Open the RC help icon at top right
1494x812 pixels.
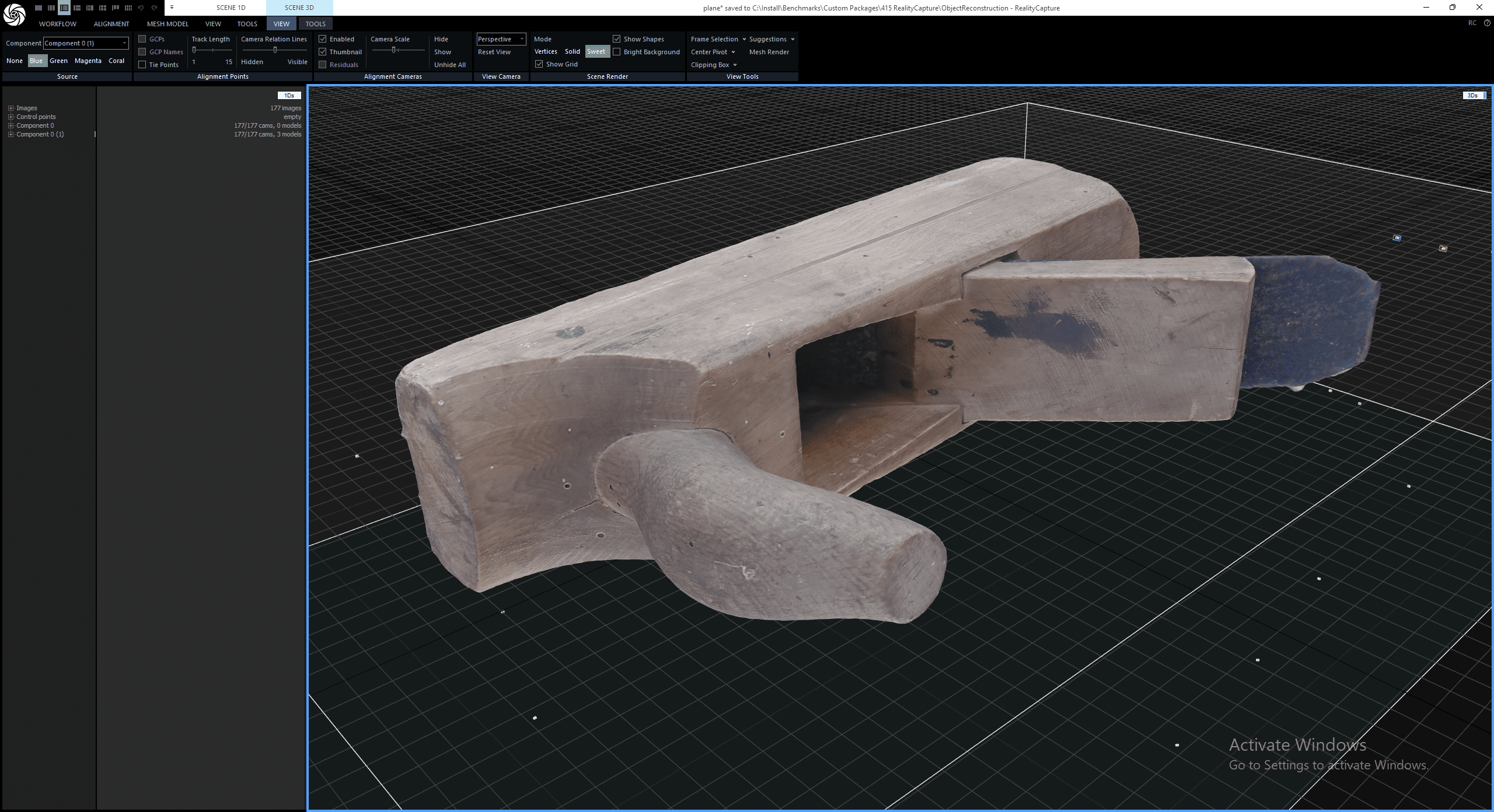(x=1487, y=23)
